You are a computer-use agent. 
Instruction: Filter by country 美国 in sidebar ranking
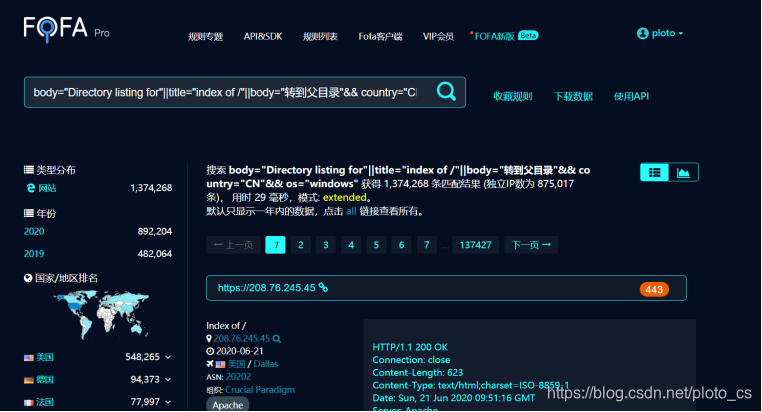[45, 357]
